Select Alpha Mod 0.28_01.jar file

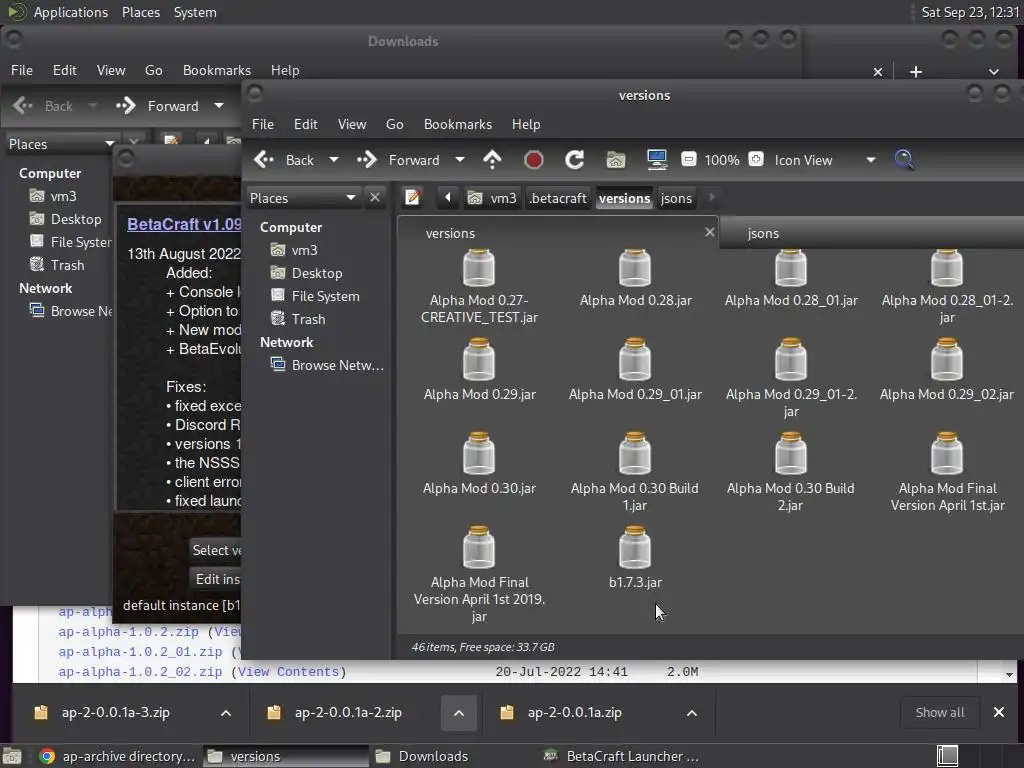click(x=791, y=278)
